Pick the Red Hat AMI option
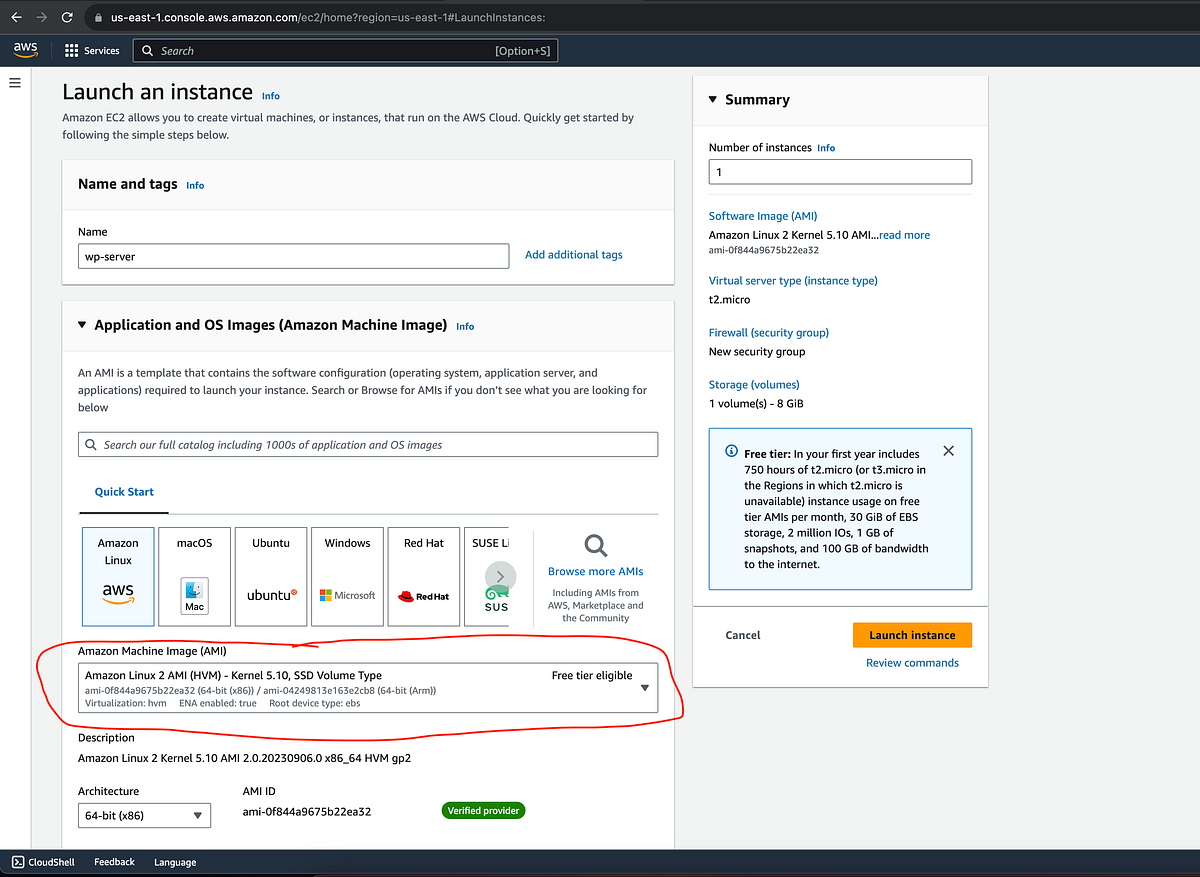Screen dimensions: 1200x877 [423, 575]
